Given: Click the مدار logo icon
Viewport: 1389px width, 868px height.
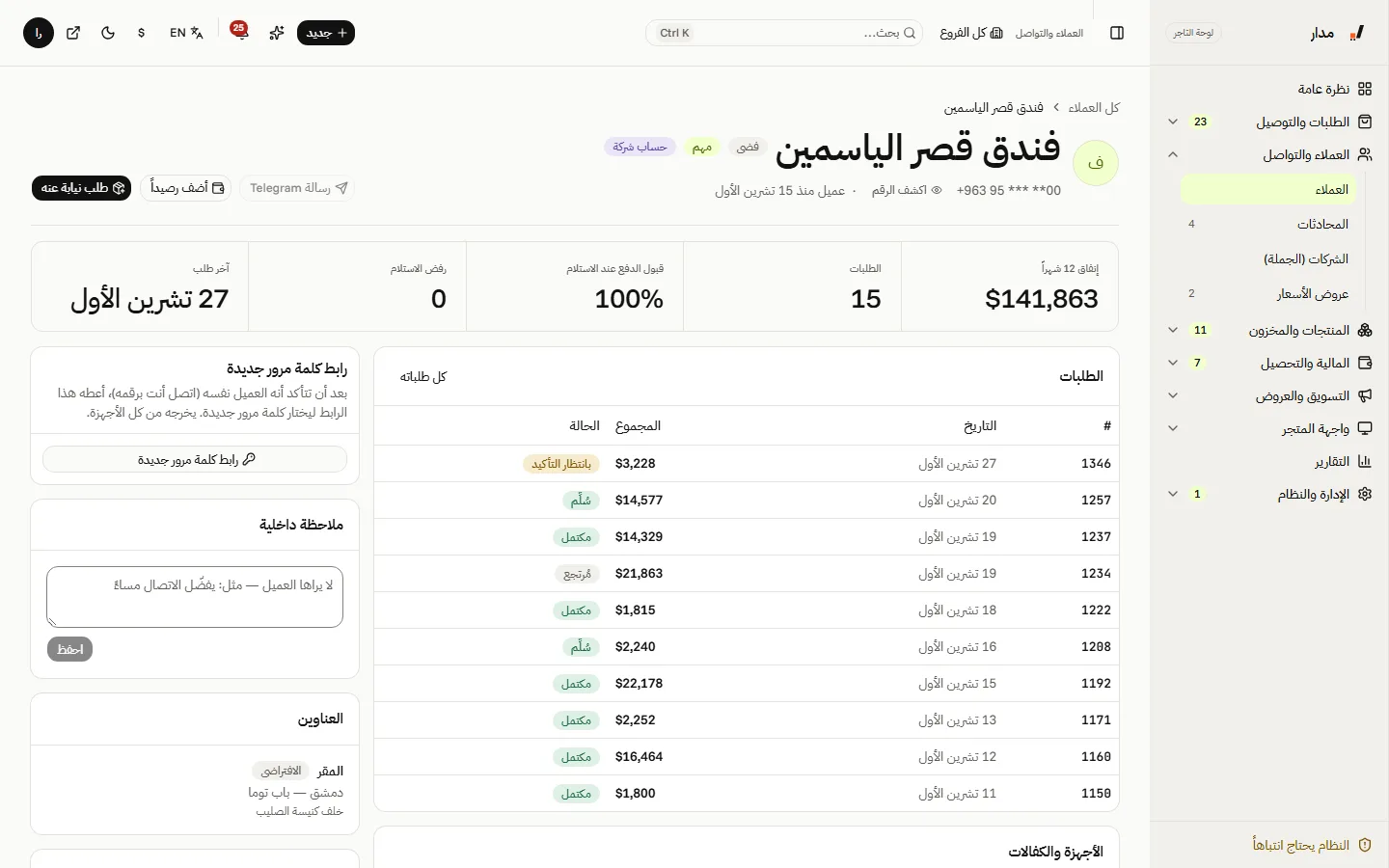Looking at the screenshot, I should point(1357,33).
